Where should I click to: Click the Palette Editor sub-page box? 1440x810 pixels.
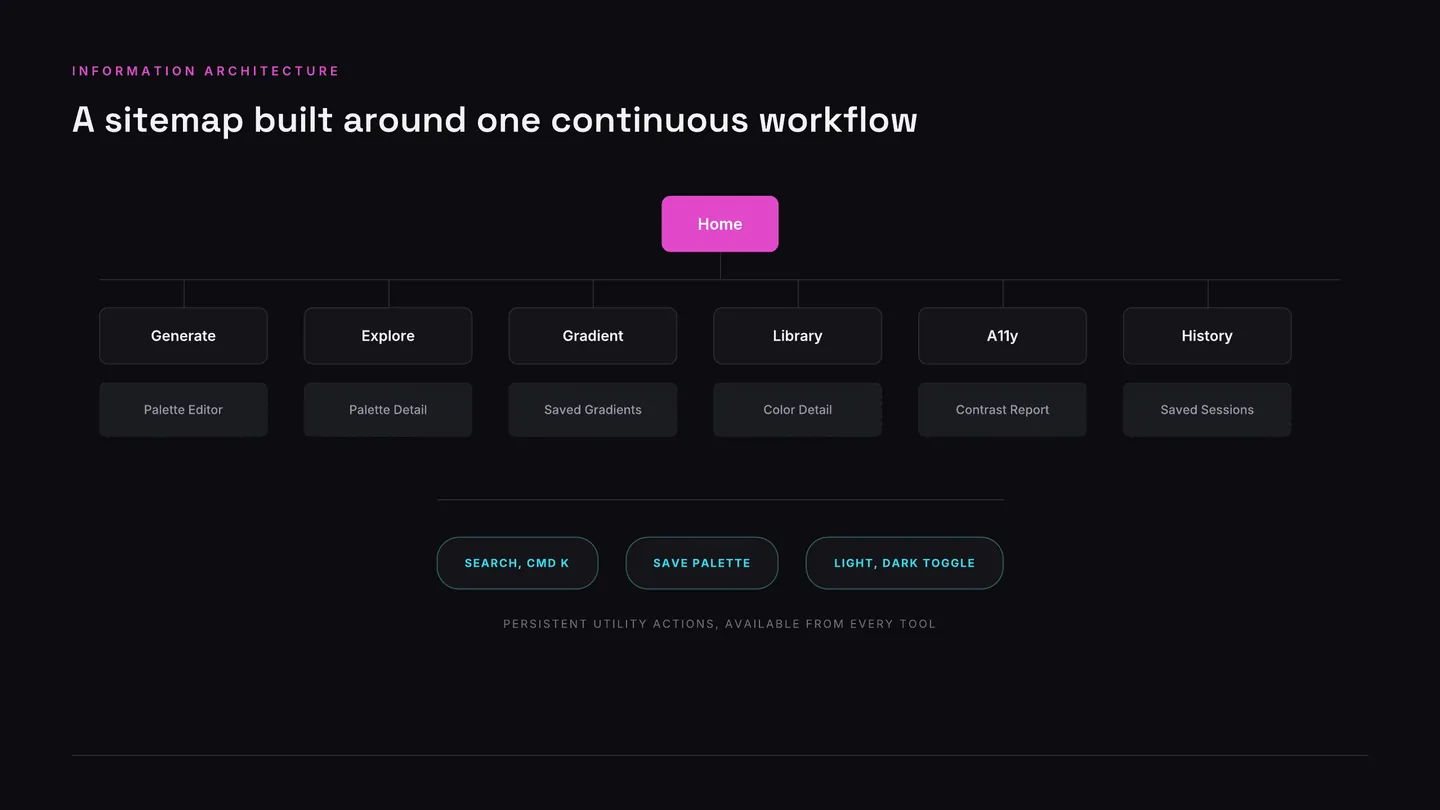[x=183, y=410]
